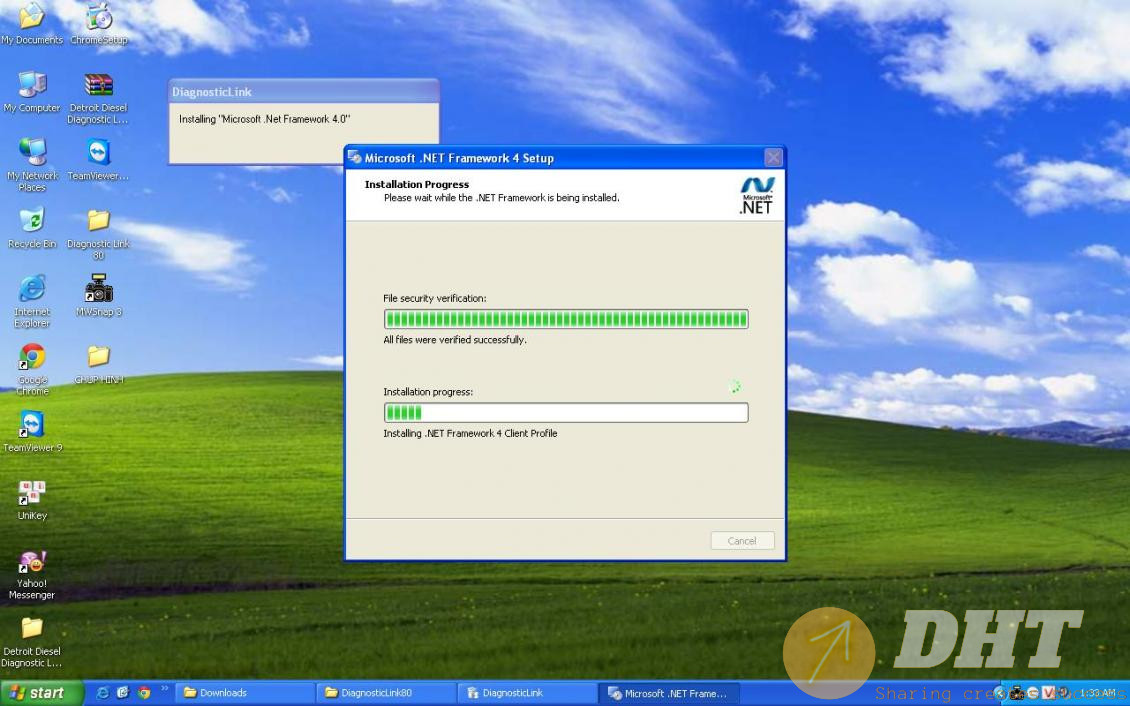Switch to DiagnosticLink80 taskbar item
The height and width of the screenshot is (706, 1130).
tap(387, 693)
